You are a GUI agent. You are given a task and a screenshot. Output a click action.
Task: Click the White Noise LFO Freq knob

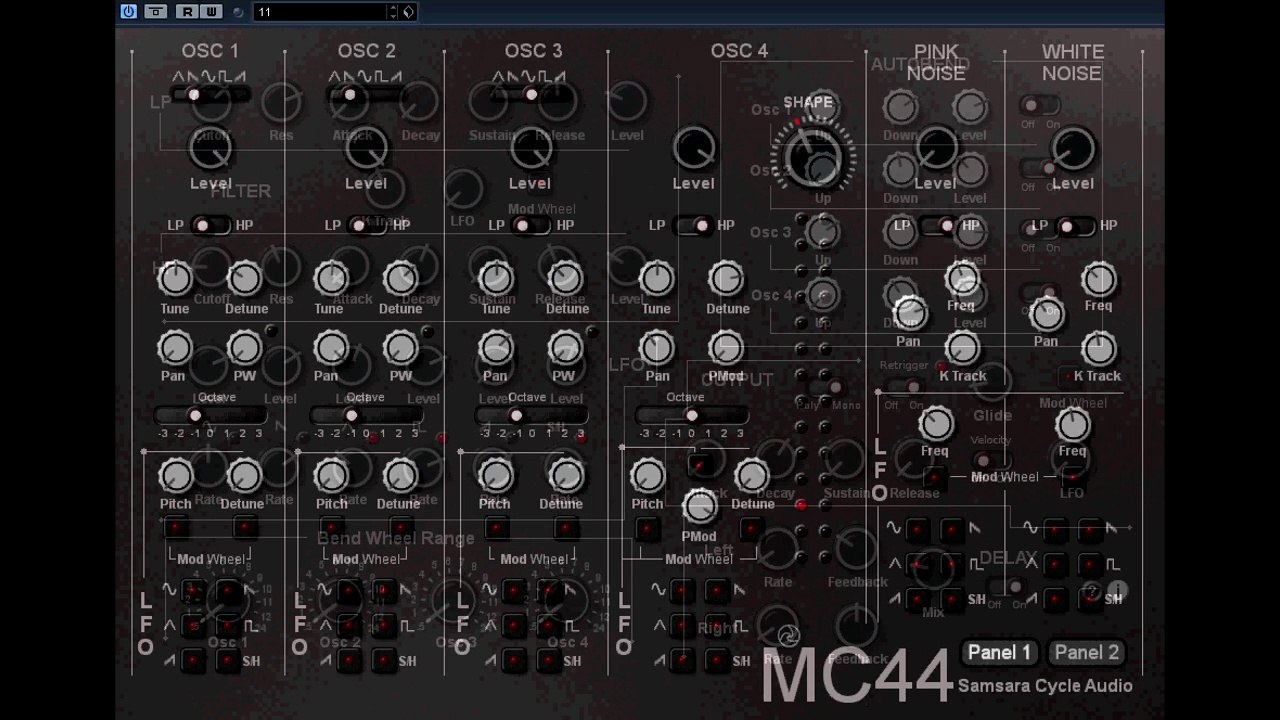coord(1072,425)
